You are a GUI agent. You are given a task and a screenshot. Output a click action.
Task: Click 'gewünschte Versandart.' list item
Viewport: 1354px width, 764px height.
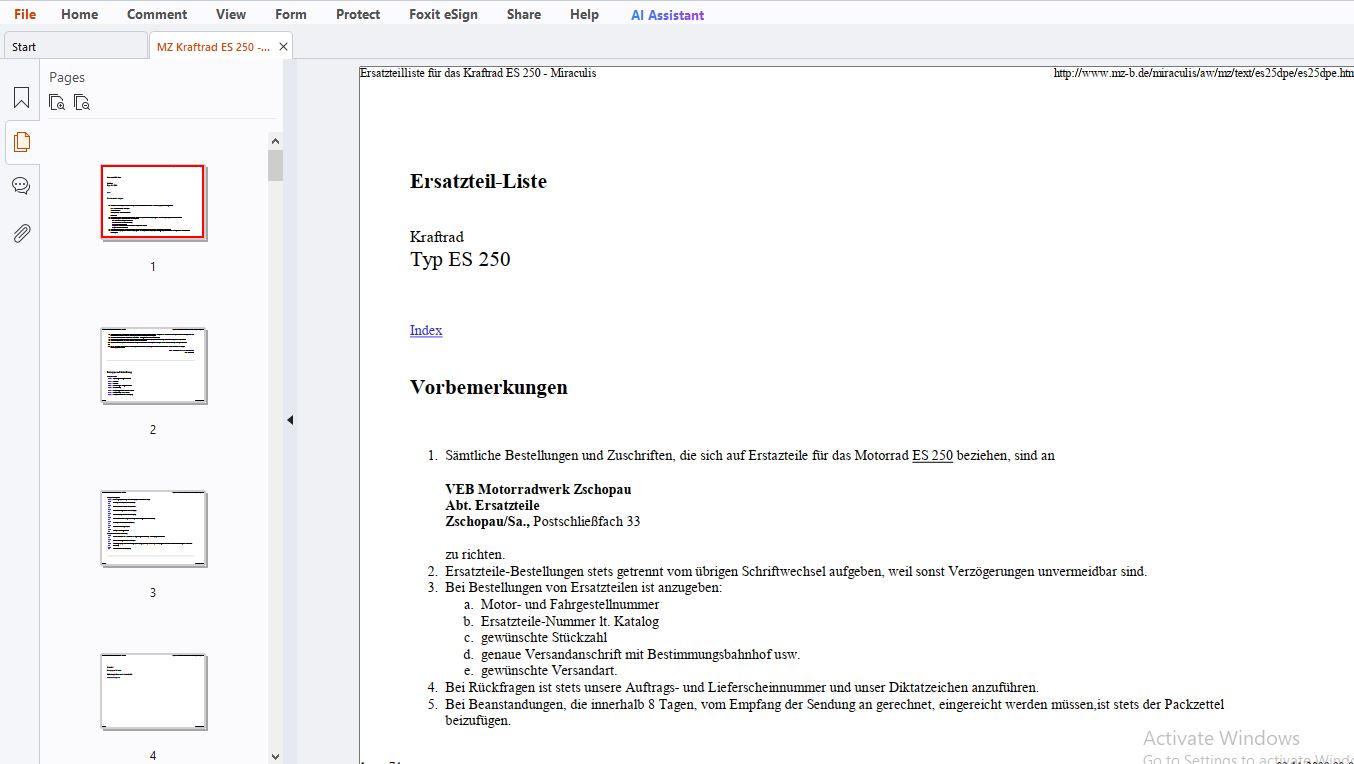549,670
